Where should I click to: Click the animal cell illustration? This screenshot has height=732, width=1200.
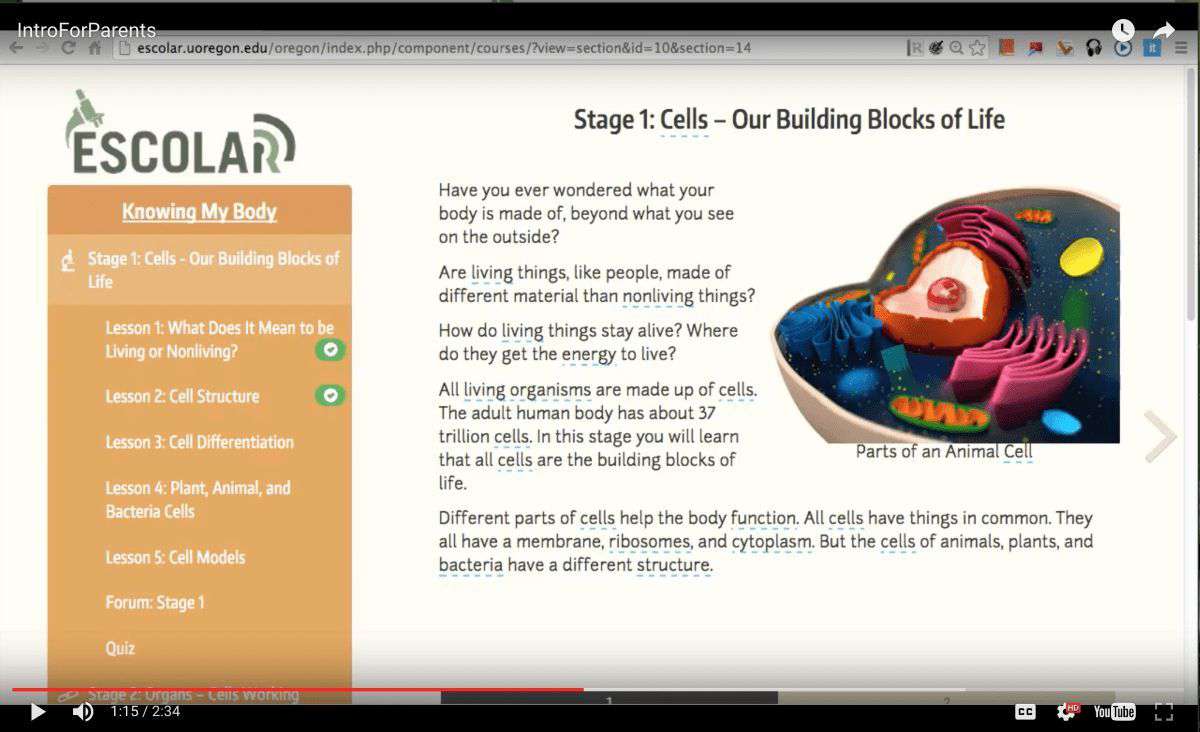point(945,314)
